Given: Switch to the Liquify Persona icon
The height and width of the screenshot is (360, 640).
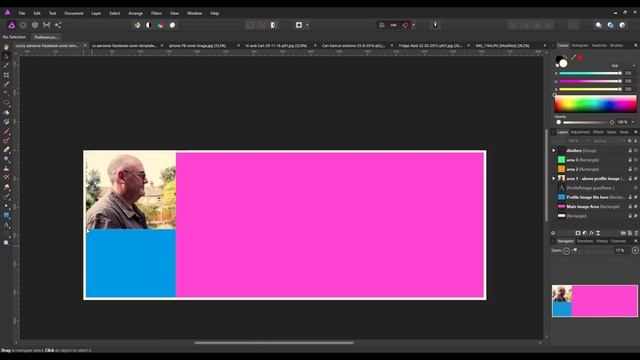Looking at the screenshot, I should point(23,25).
